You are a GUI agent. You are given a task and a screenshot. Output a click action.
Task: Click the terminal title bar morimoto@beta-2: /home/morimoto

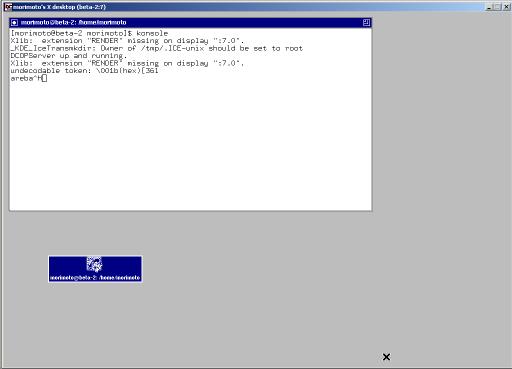tap(190, 23)
